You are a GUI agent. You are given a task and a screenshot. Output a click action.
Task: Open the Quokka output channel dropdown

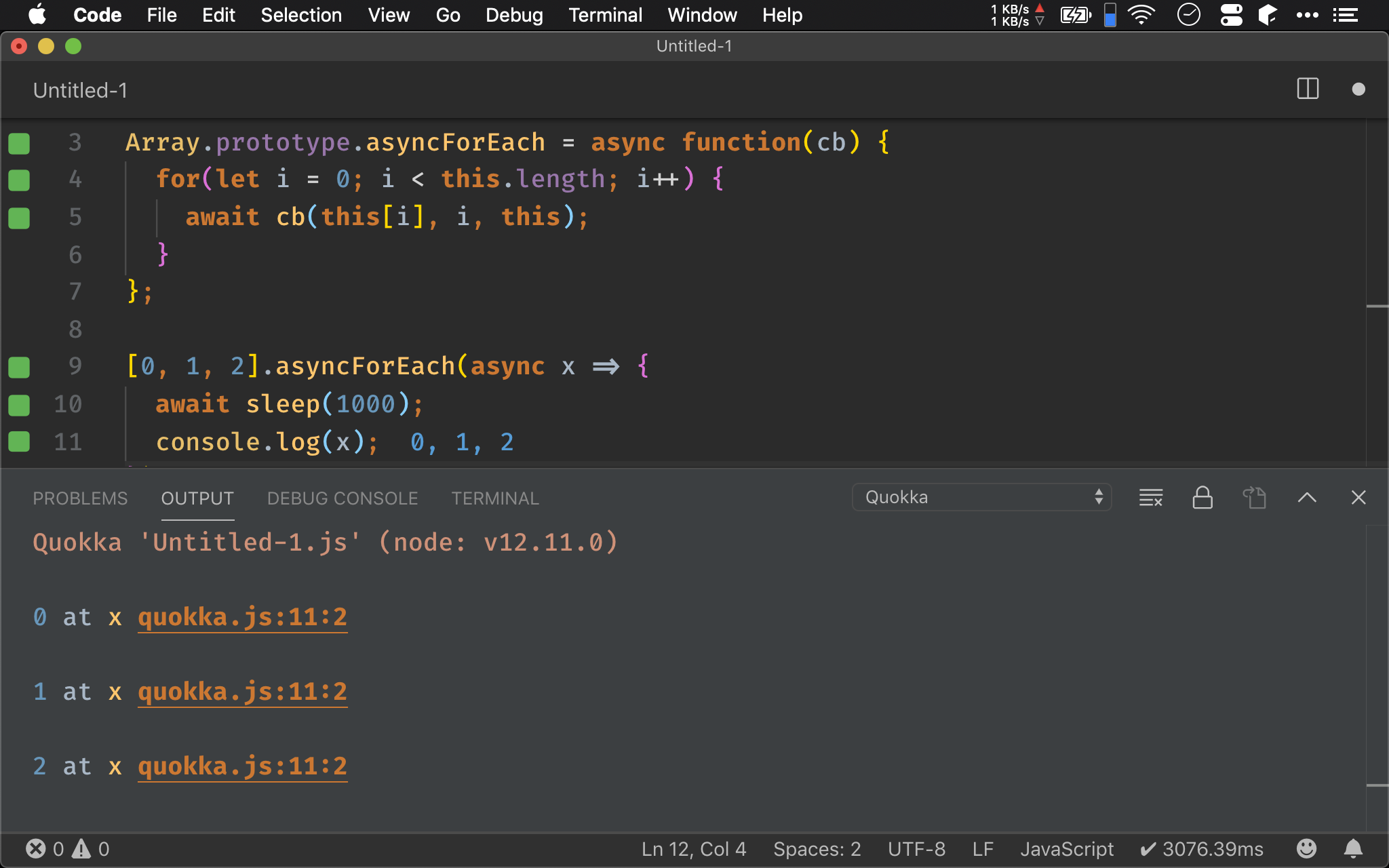tap(981, 497)
